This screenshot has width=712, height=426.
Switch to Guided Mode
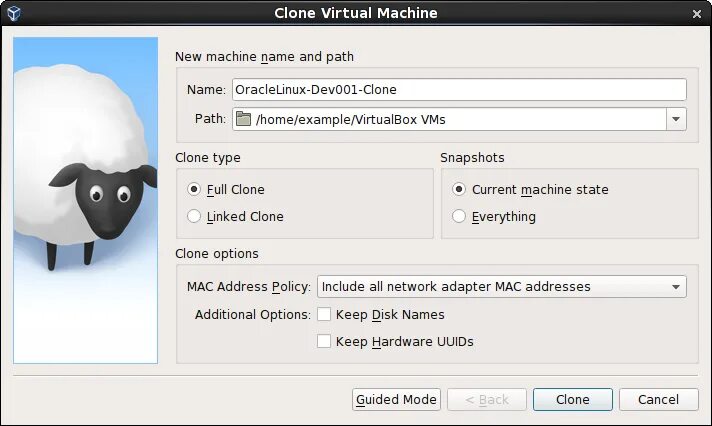tap(396, 400)
